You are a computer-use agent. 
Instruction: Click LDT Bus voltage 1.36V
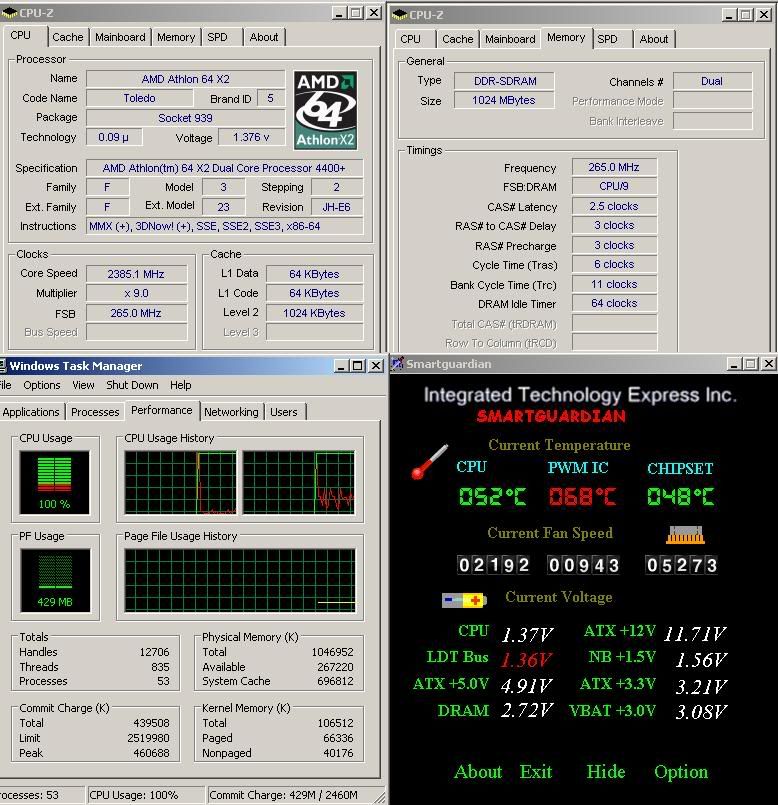click(x=526, y=660)
